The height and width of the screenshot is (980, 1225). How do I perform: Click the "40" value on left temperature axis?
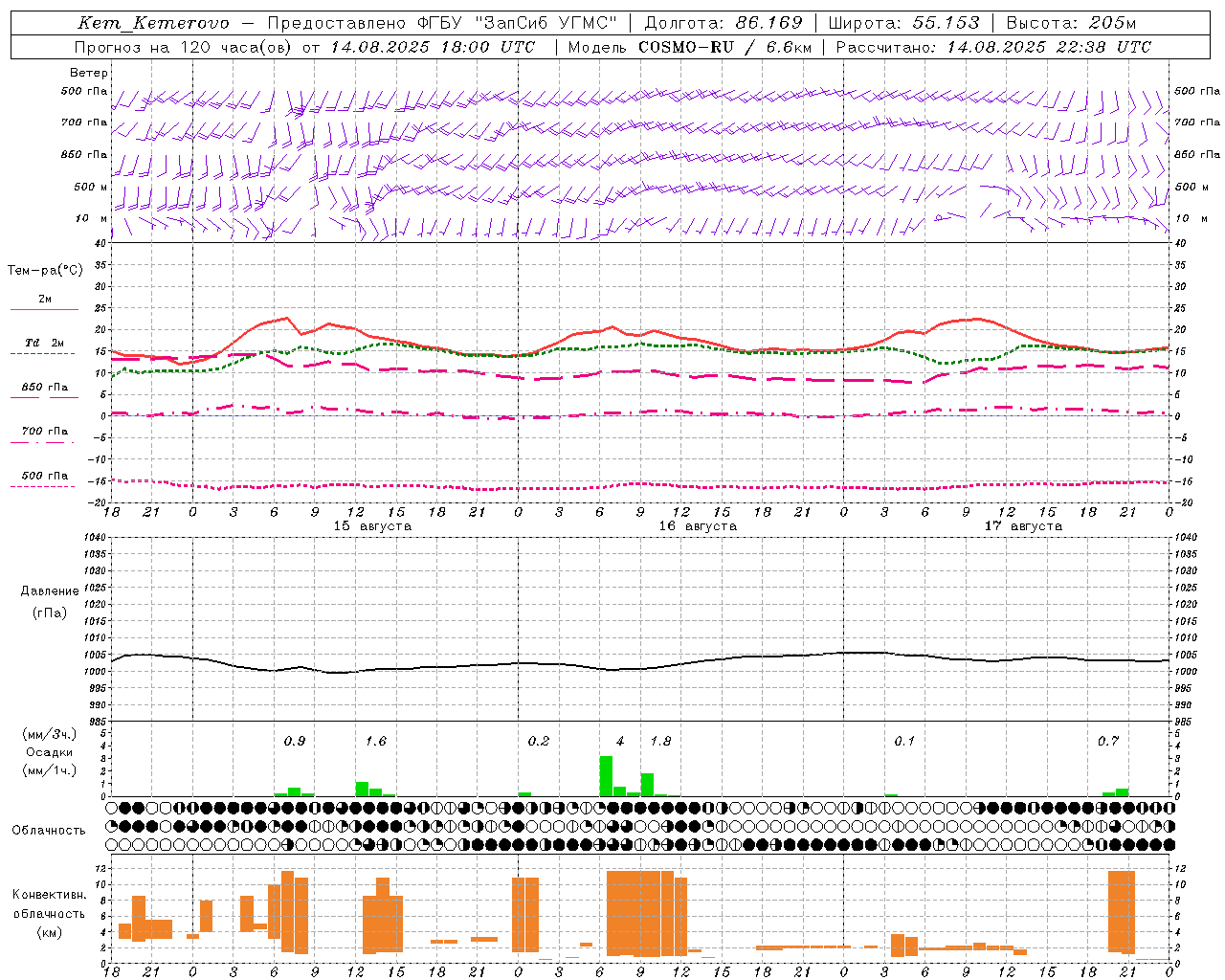tap(100, 244)
